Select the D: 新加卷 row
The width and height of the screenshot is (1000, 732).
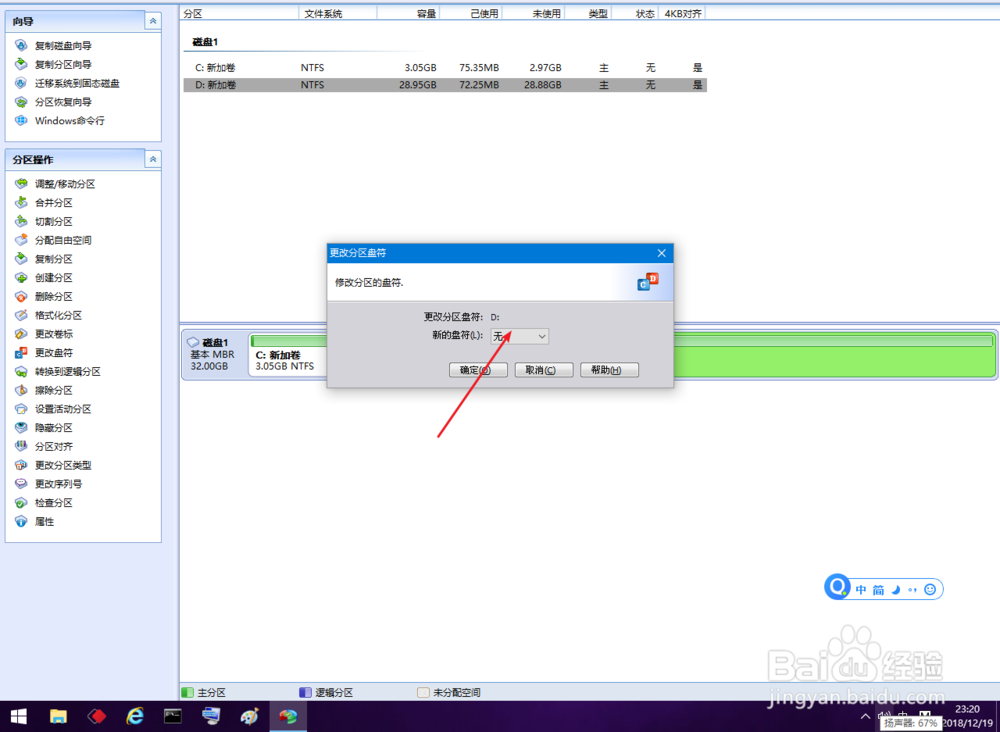click(445, 85)
